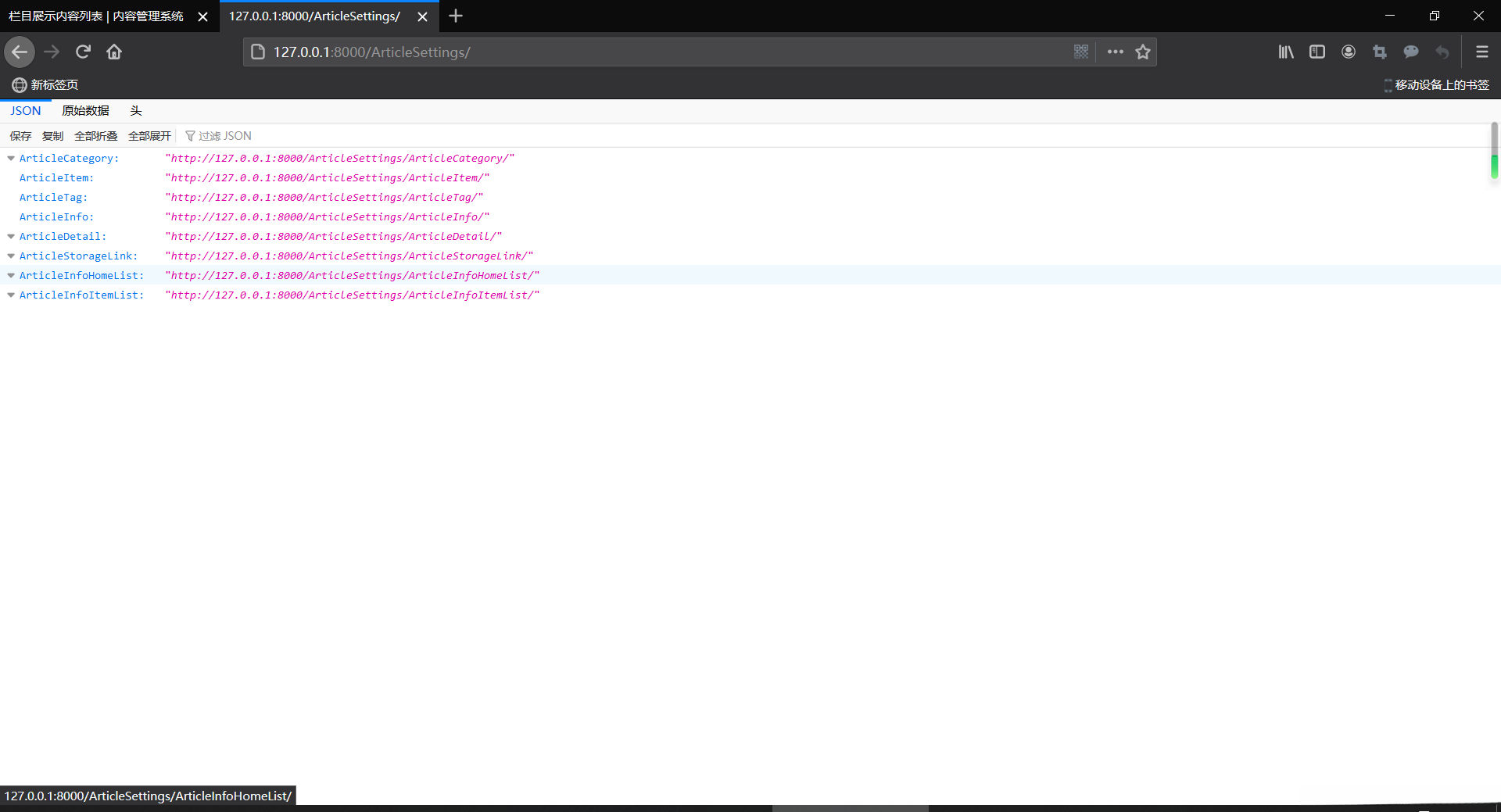
Task: Open the ArticleInfo URL link
Action: (x=328, y=217)
